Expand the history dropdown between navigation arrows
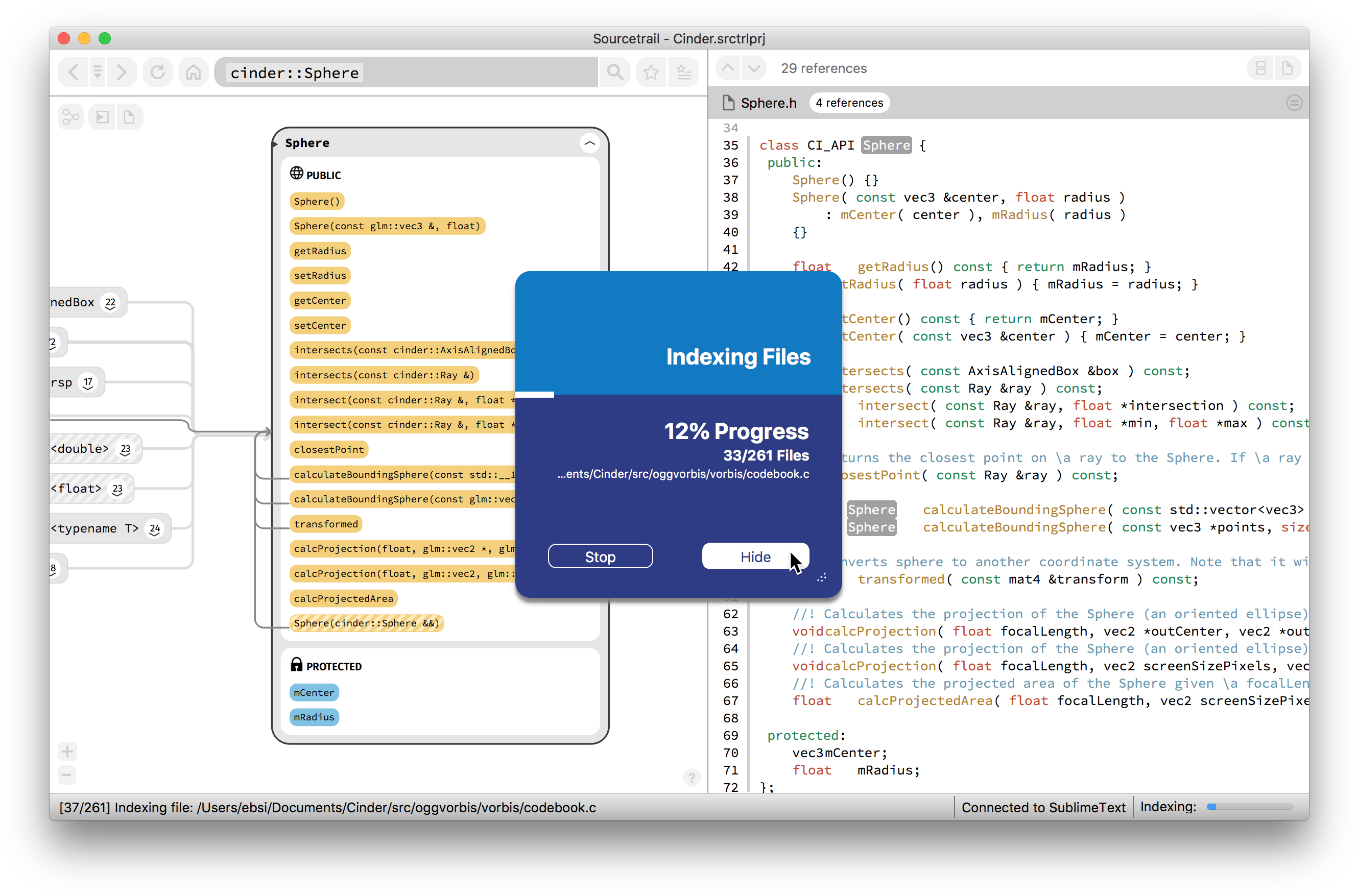 (x=97, y=72)
